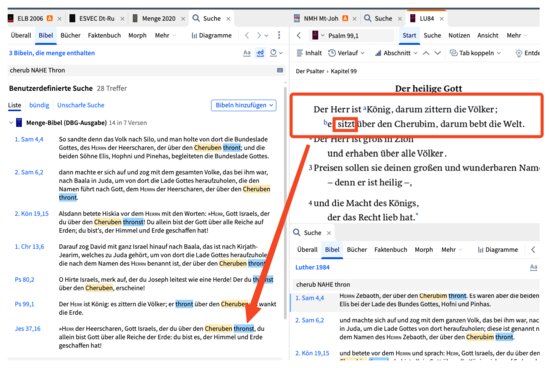Screen dimensions: 550x368
Task: Click the 'Der Psalter' breadcrumb
Action: (310, 71)
